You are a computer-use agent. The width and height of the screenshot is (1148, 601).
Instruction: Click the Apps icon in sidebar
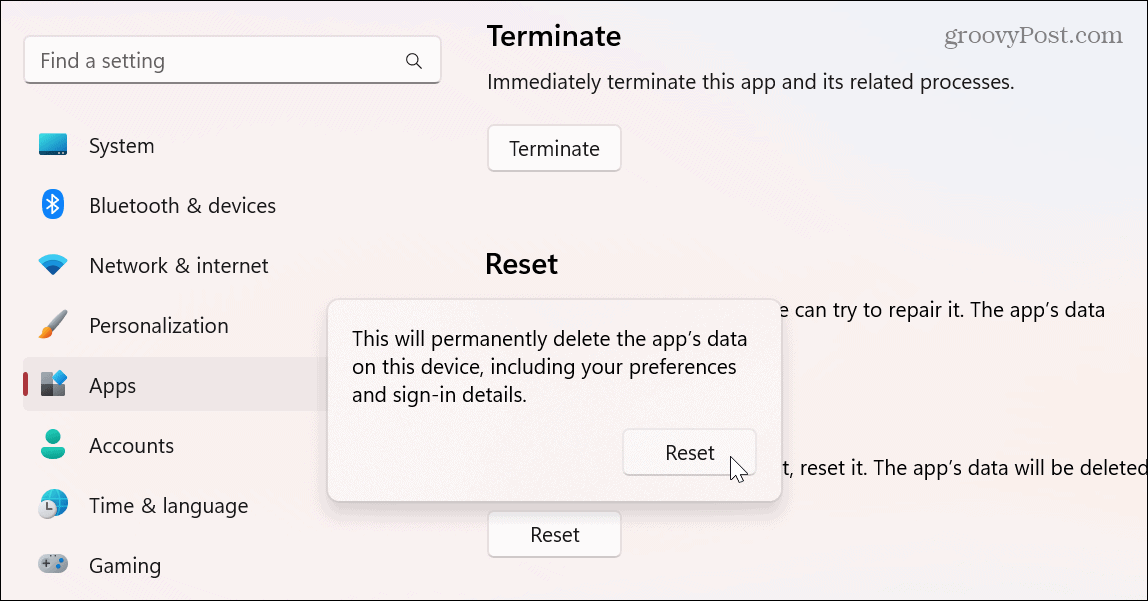pyautogui.click(x=53, y=384)
